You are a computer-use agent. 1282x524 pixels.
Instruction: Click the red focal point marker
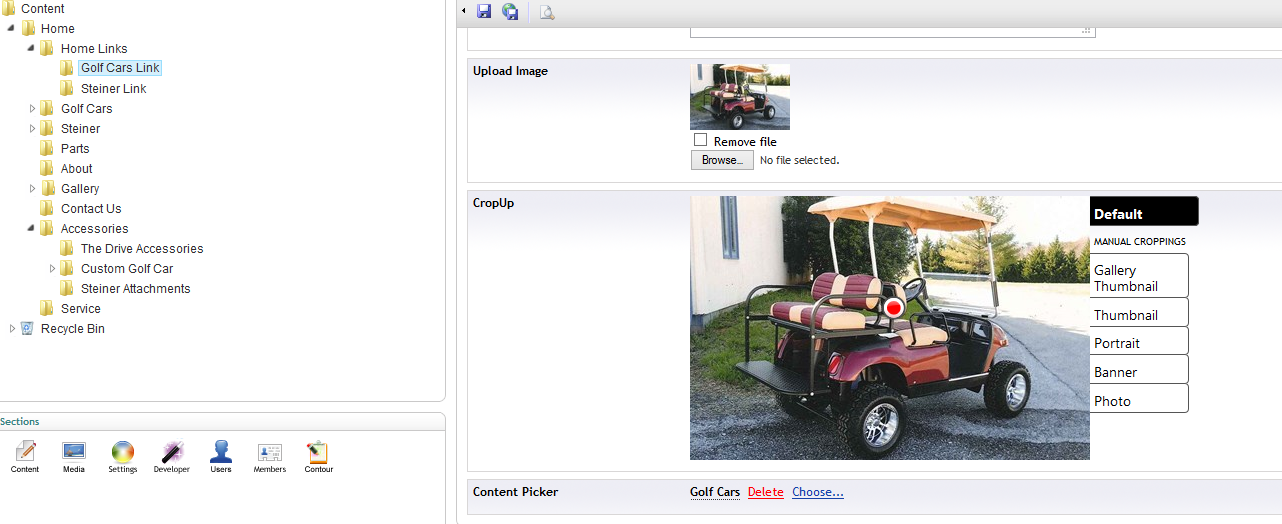pyautogui.click(x=894, y=308)
